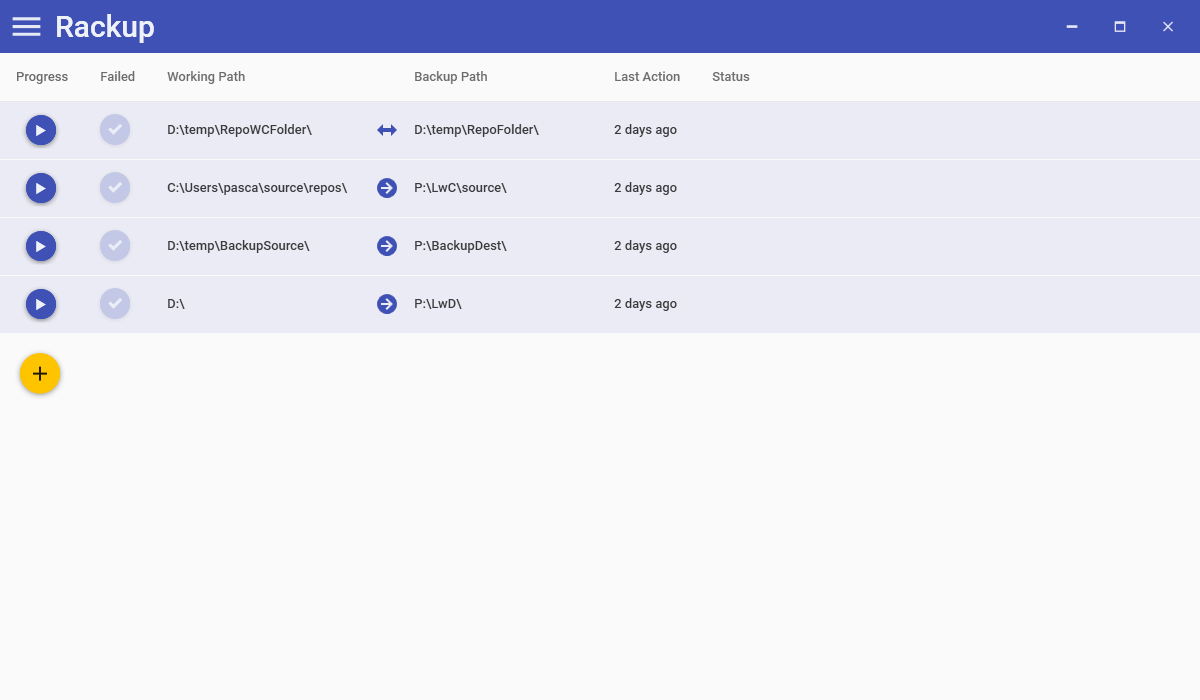Screen dimensions: 1200x700
Task: Maximize the Rackup window
Action: click(x=1120, y=27)
